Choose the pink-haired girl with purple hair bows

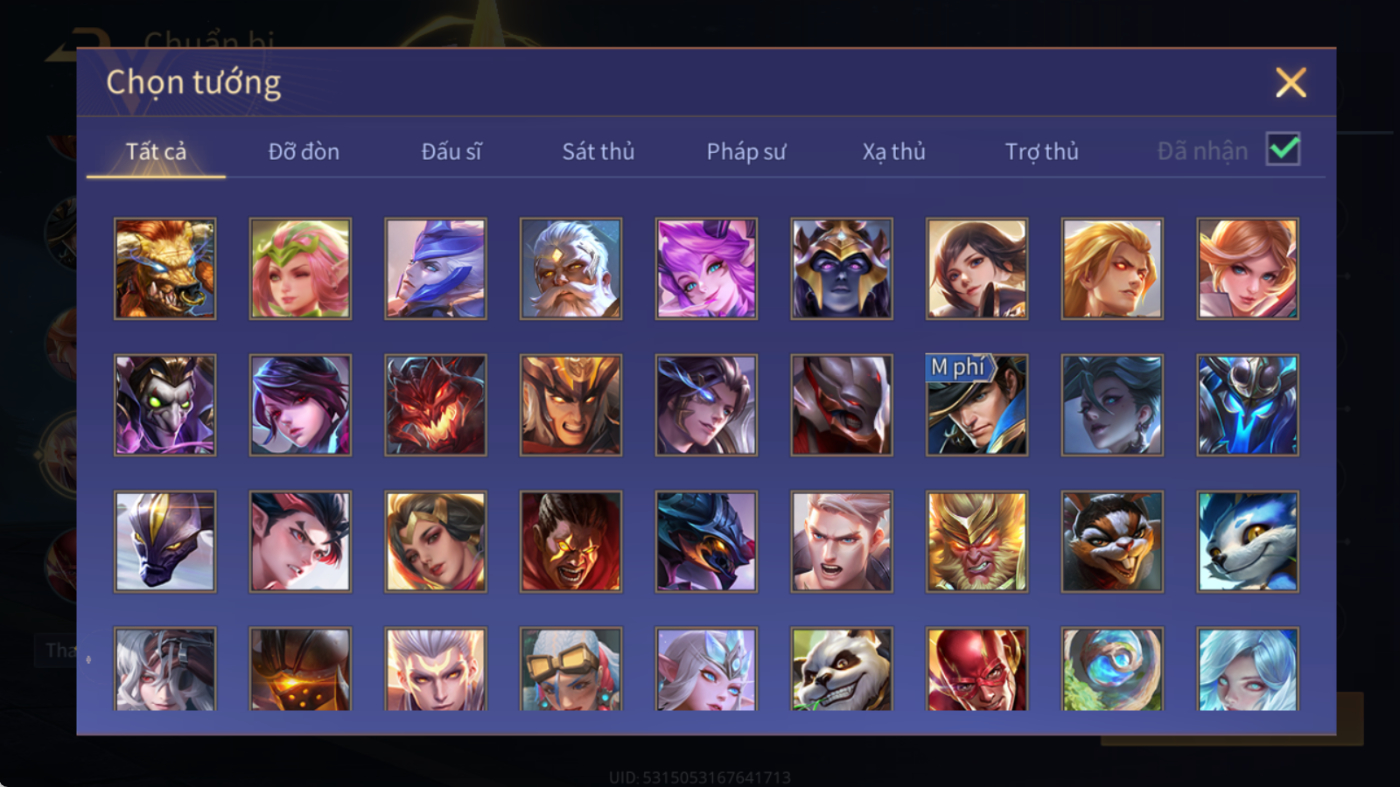(x=706, y=269)
